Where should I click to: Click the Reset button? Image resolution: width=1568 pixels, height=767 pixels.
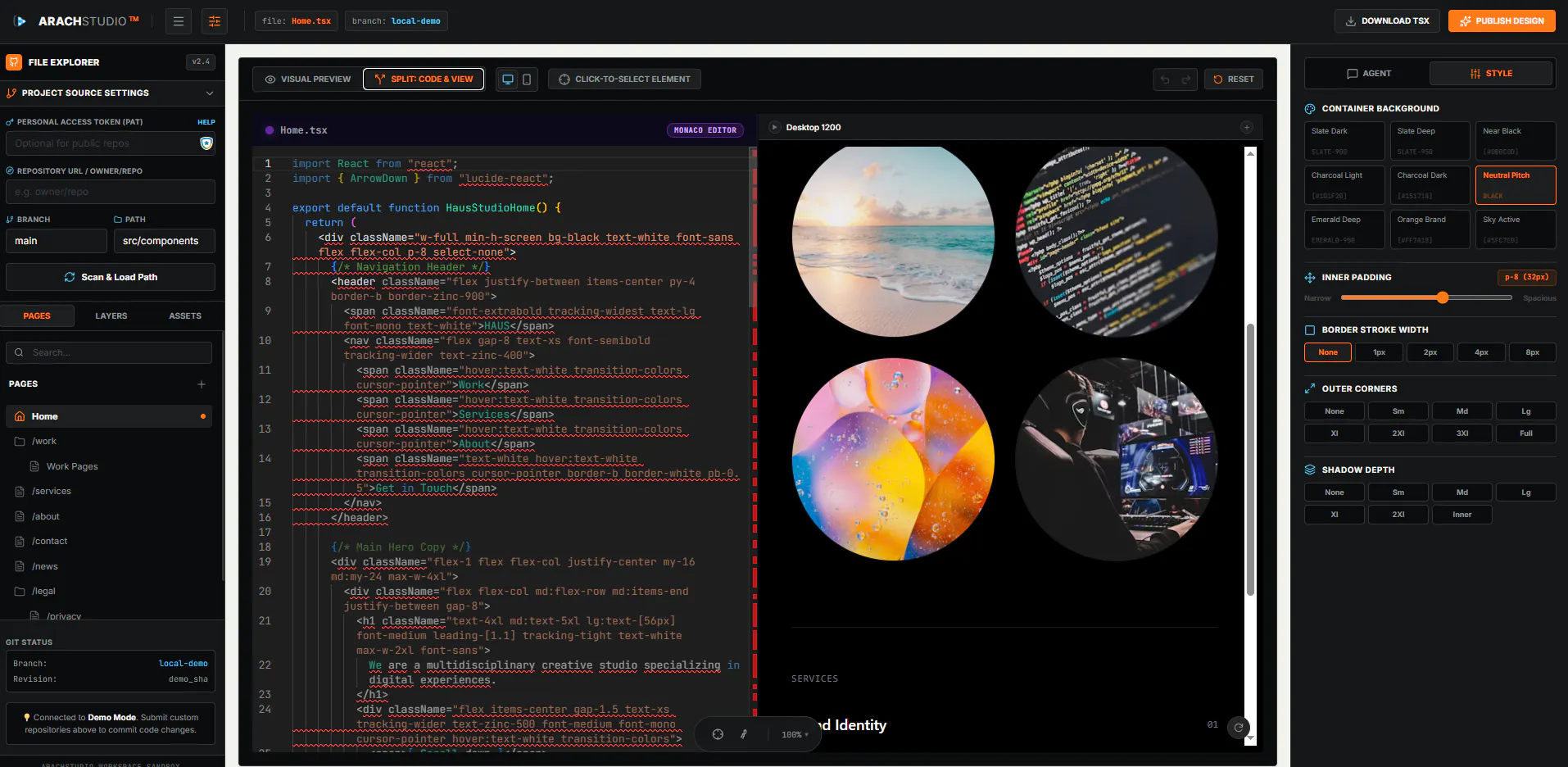[x=1234, y=79]
